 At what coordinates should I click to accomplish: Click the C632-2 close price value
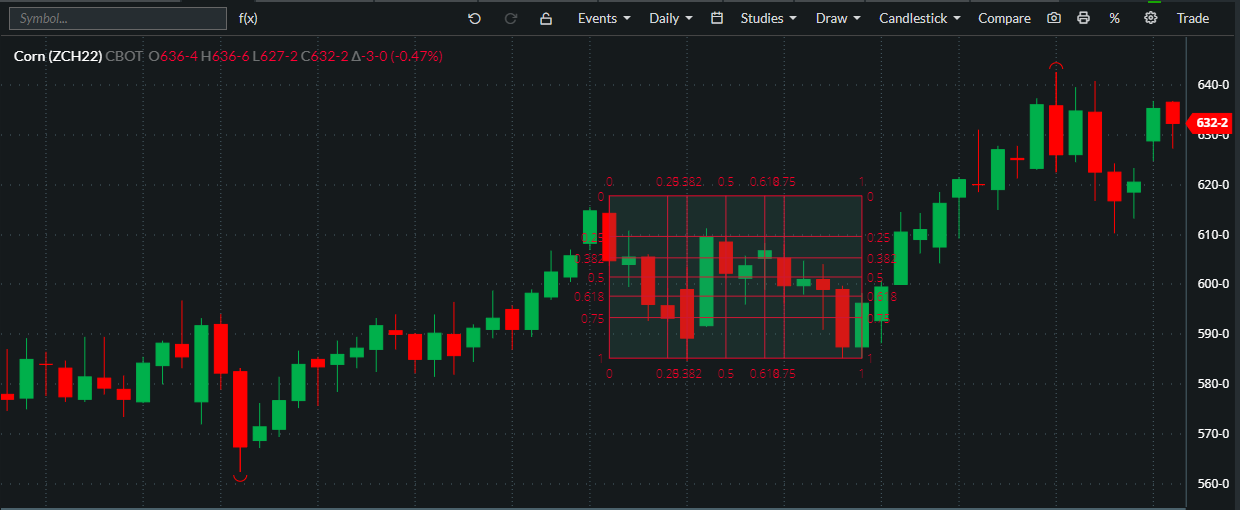click(x=325, y=56)
